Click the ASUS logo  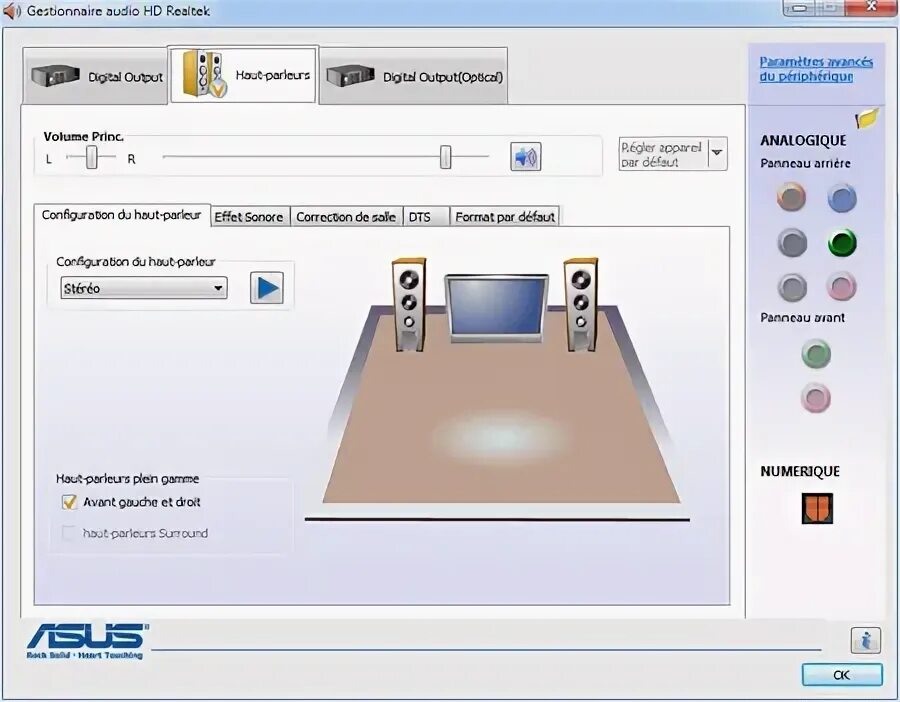pos(86,641)
